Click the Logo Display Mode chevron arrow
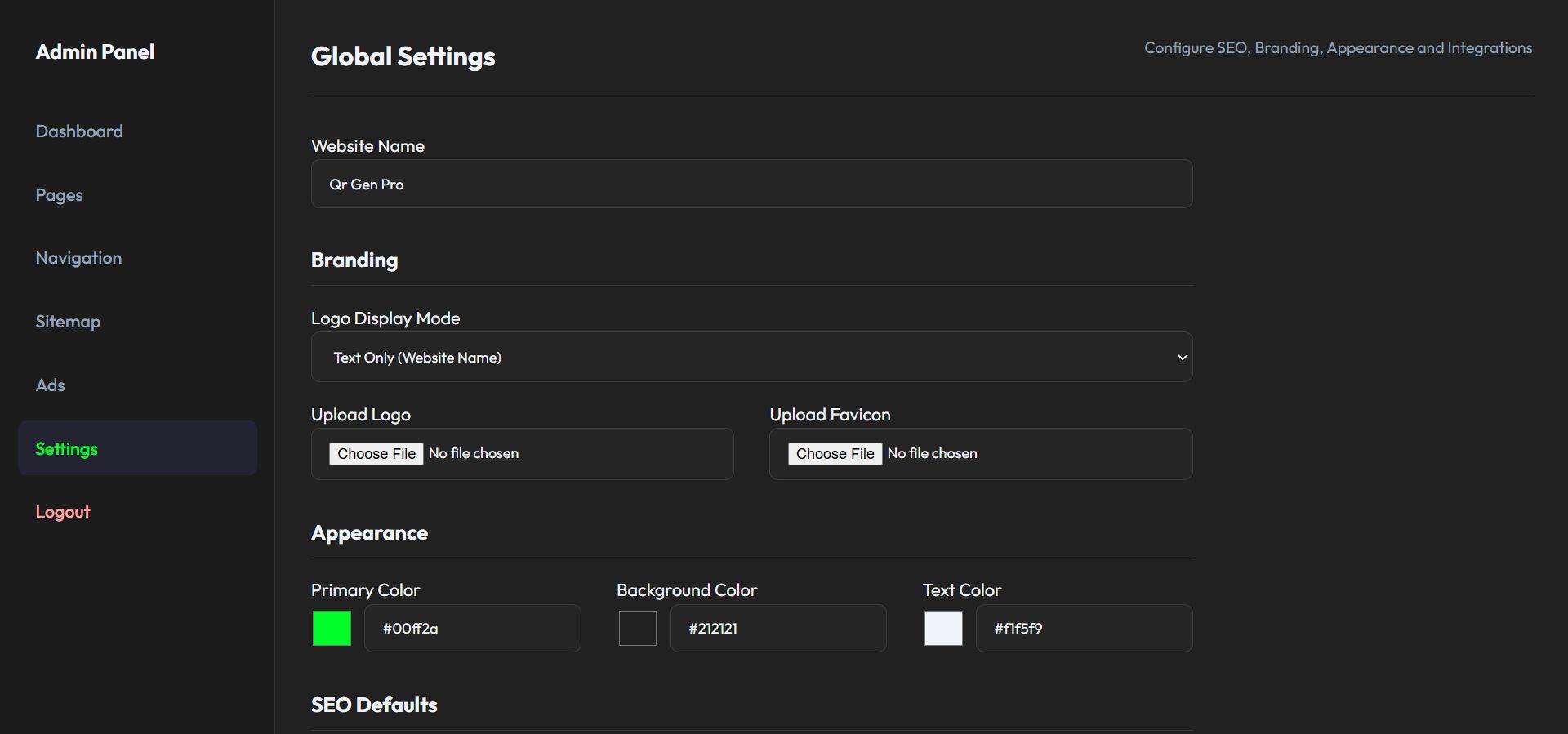This screenshot has width=1568, height=734. (x=1182, y=358)
